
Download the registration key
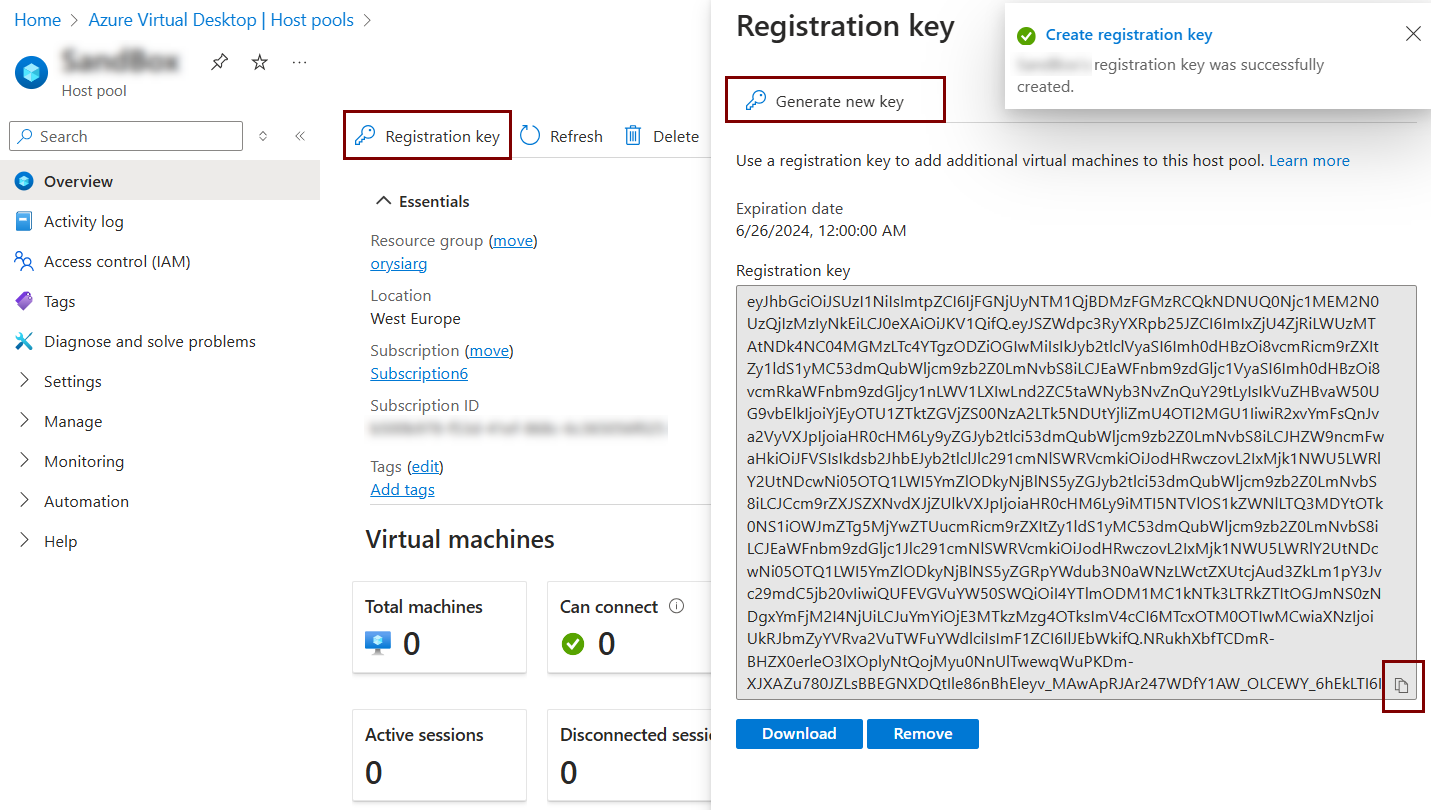click(798, 733)
